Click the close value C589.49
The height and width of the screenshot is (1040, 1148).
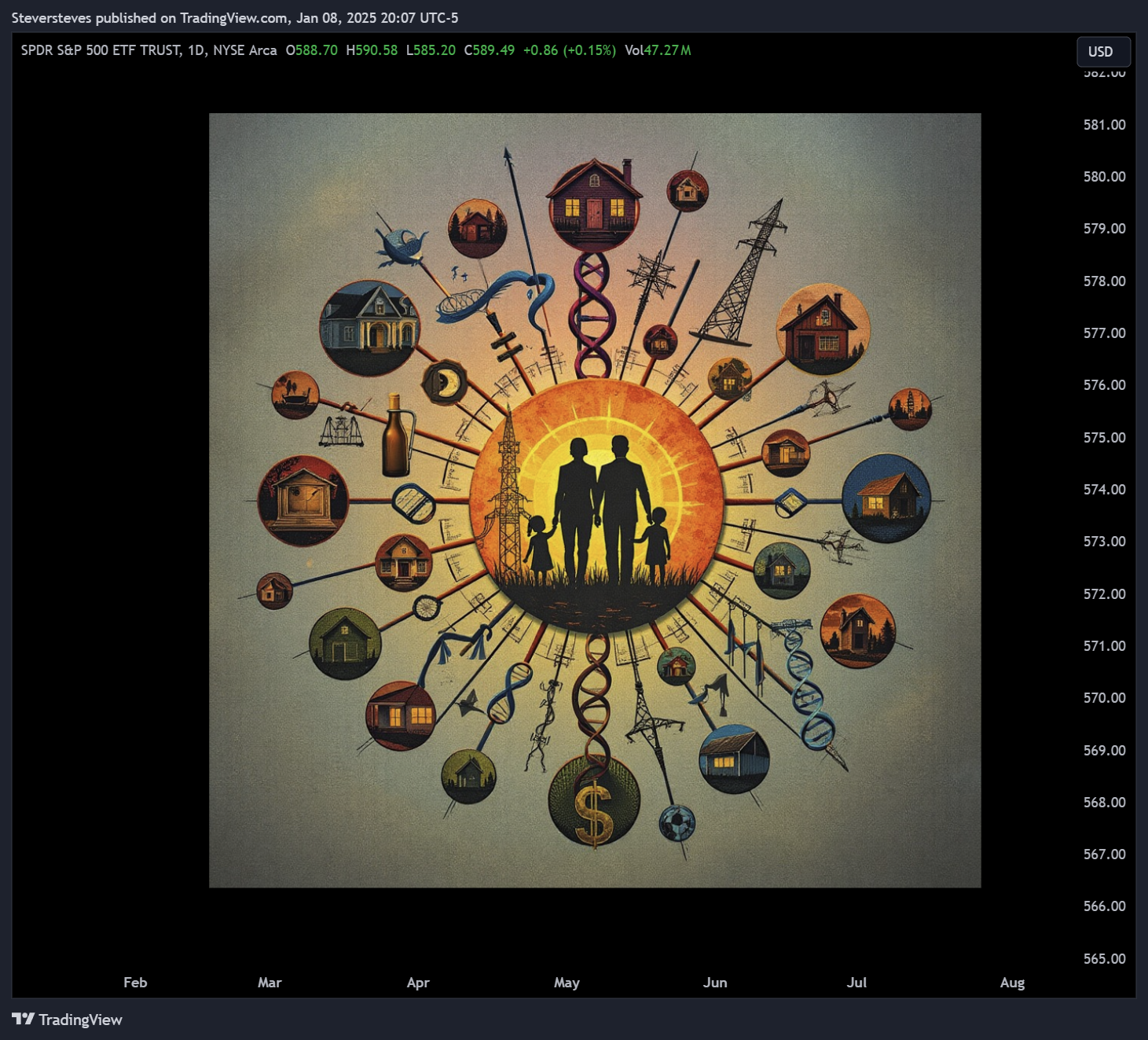[x=490, y=50]
